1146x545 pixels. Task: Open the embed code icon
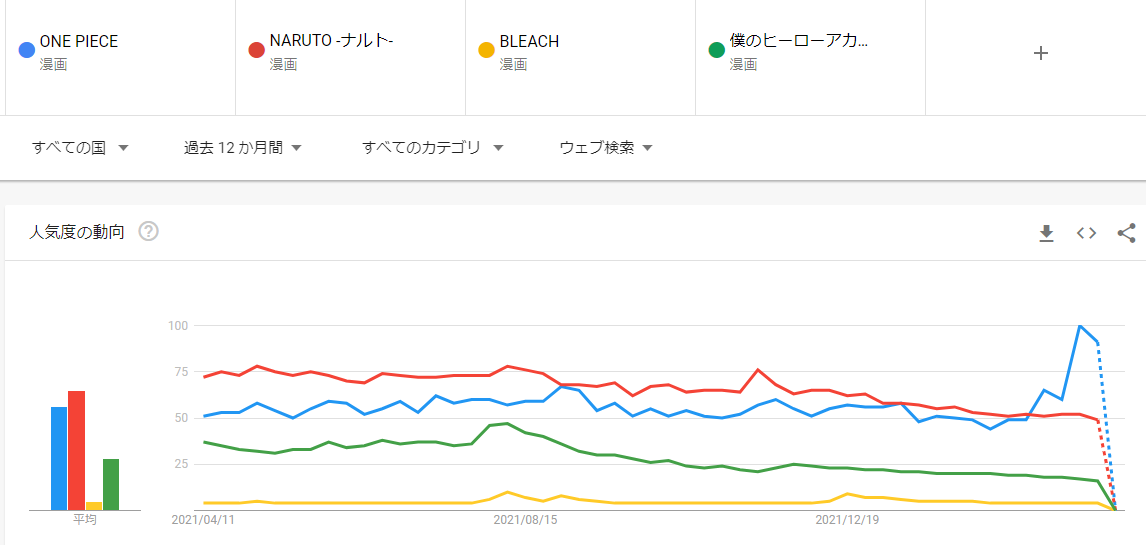[x=1086, y=233]
